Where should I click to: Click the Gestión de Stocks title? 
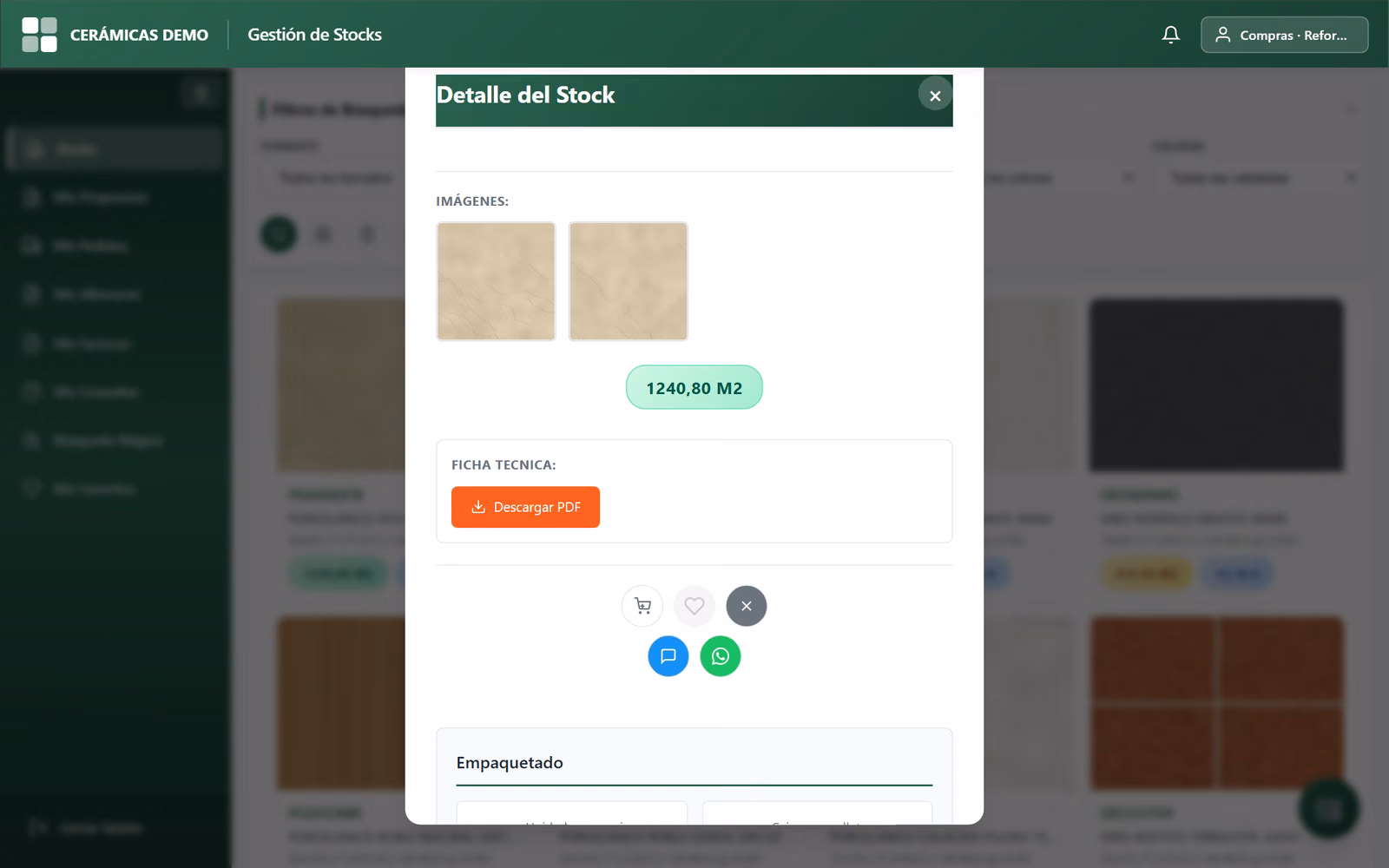(314, 35)
